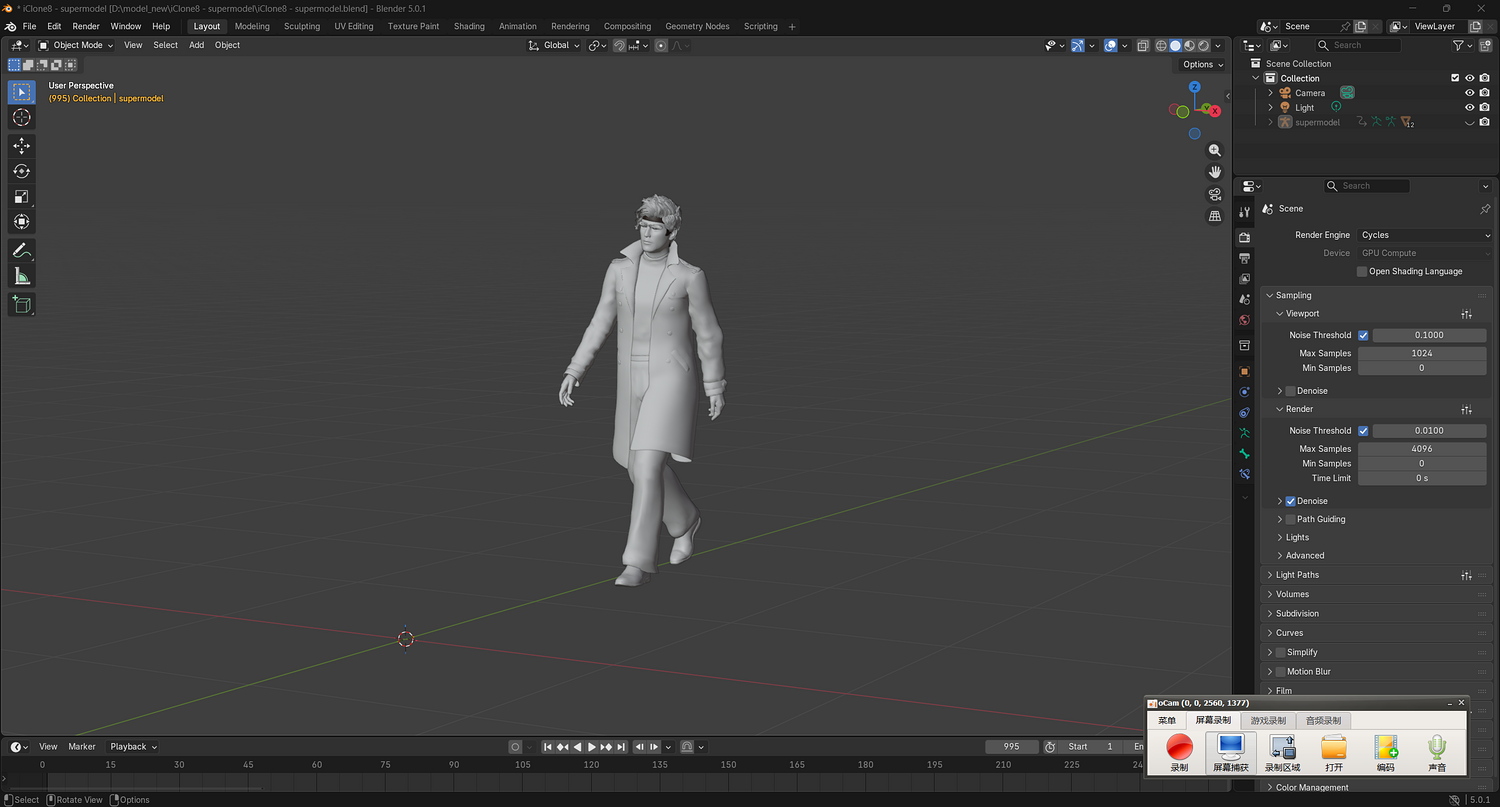Viewport: 1500px width, 807px height.
Task: Switch to the Shading workspace tab
Action: tap(469, 26)
